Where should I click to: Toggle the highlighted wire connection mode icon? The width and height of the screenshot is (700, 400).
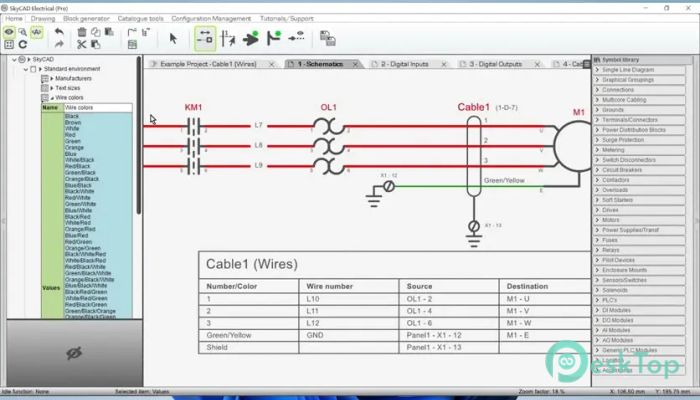click(205, 38)
